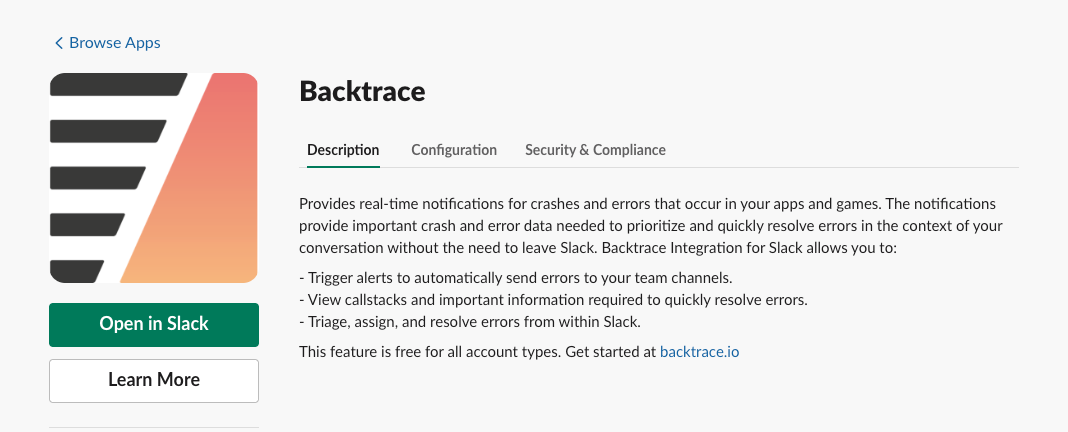Click the 'View callstacks and important information' line
This screenshot has width=1068, height=432.
tap(553, 299)
